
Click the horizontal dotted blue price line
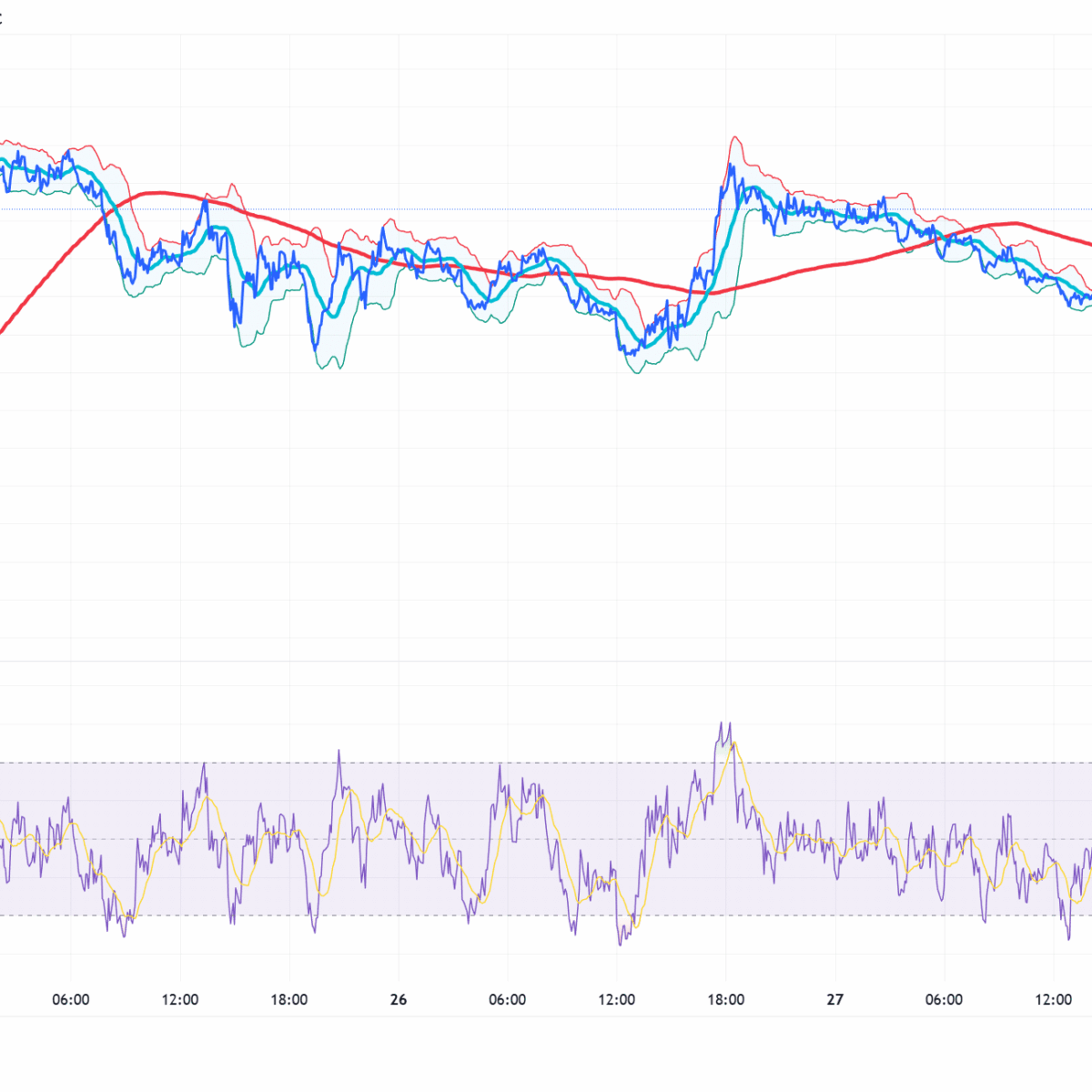546,209
